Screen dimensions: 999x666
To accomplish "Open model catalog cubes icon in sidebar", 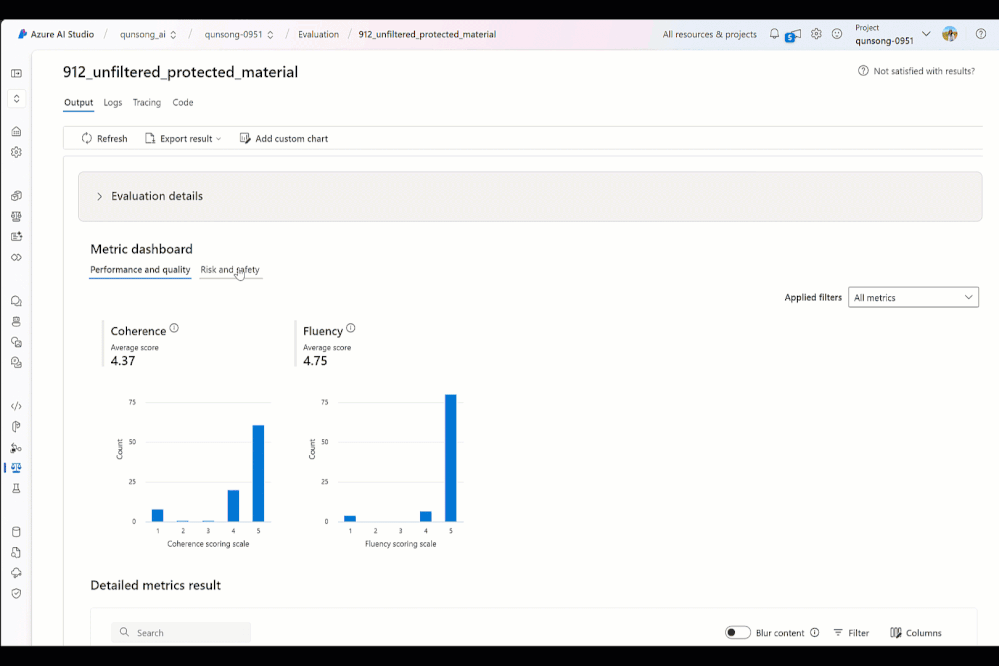I will (17, 196).
